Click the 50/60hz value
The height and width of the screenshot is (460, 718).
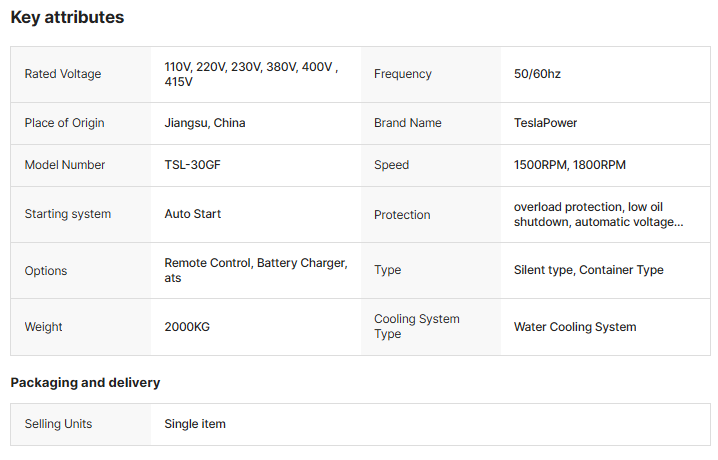537,74
